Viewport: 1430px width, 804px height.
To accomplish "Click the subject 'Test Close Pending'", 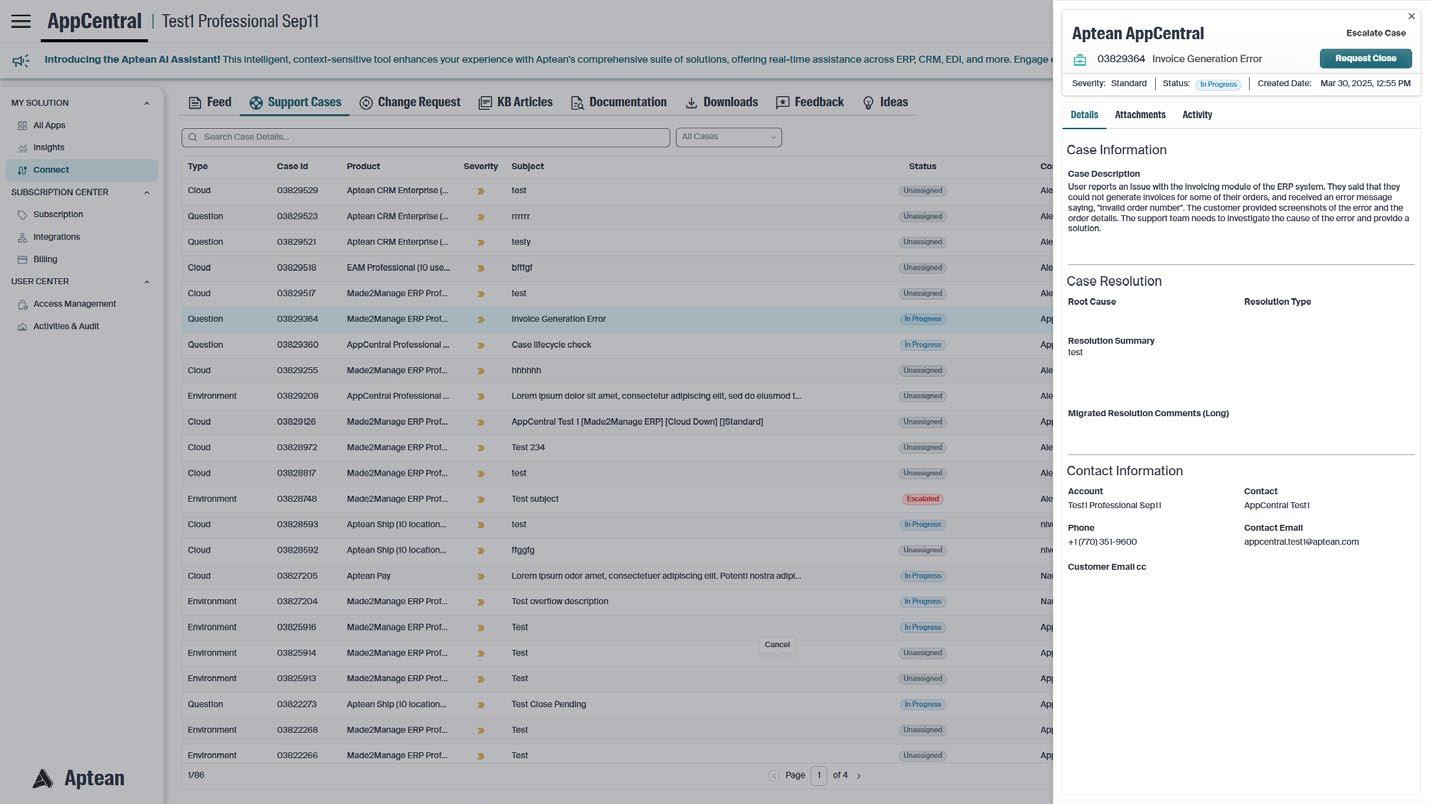I will pos(549,705).
